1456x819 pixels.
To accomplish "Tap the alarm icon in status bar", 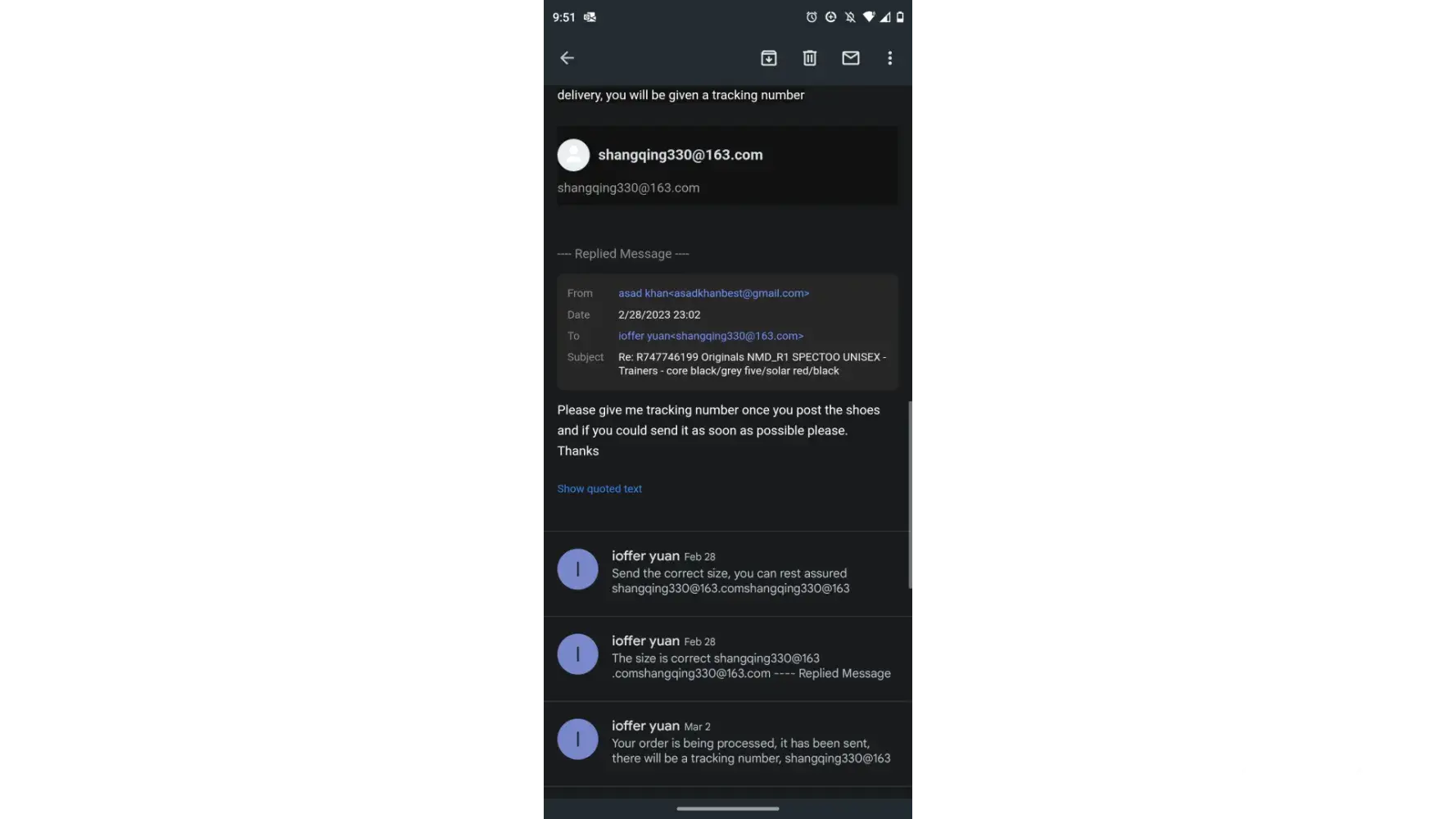I will tap(811, 17).
